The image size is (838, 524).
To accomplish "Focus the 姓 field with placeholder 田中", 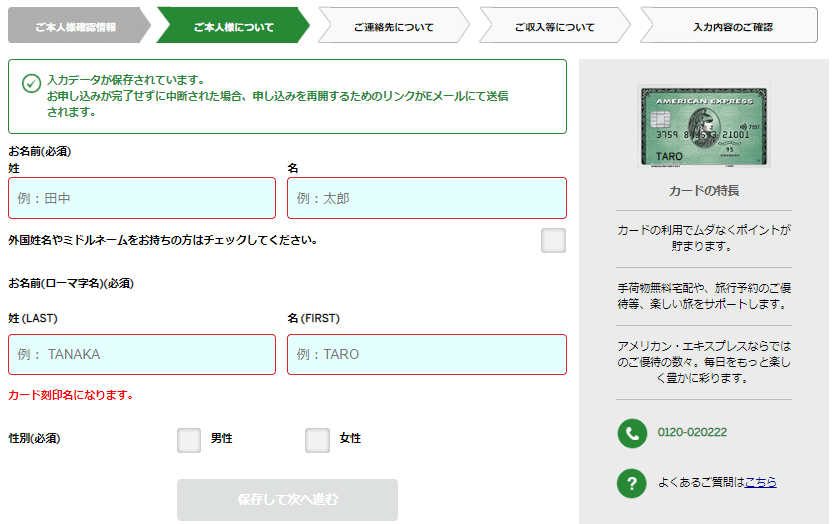I will 142,198.
